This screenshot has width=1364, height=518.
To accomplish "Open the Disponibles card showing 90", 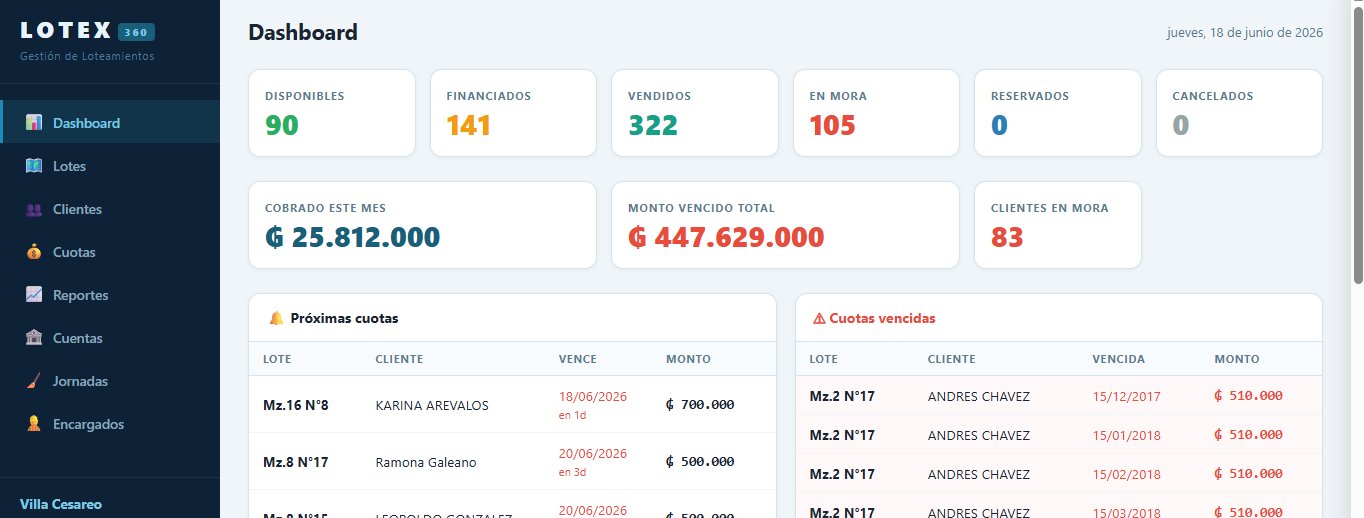I will click(332, 113).
